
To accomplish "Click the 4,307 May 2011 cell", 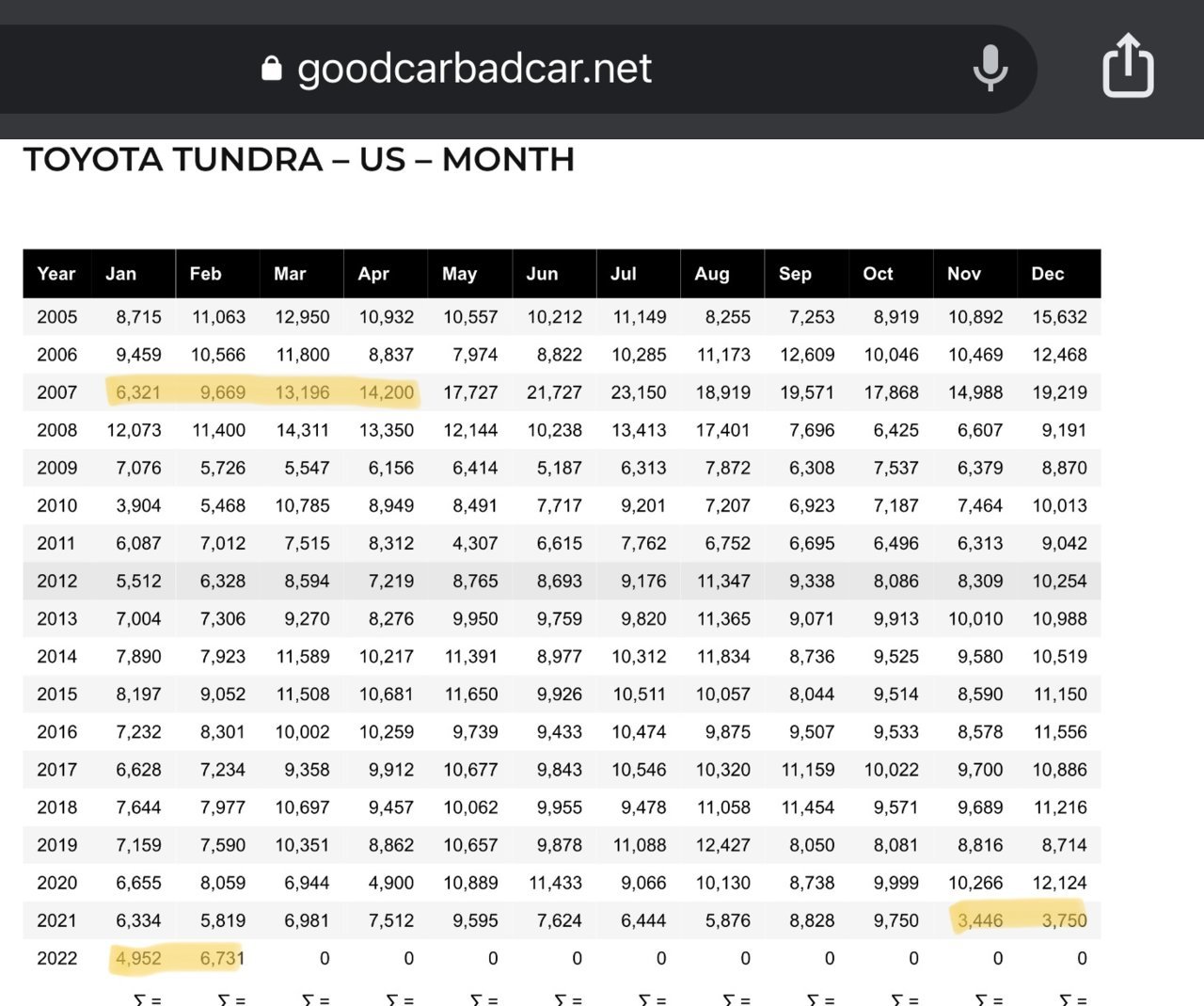I will pos(475,543).
